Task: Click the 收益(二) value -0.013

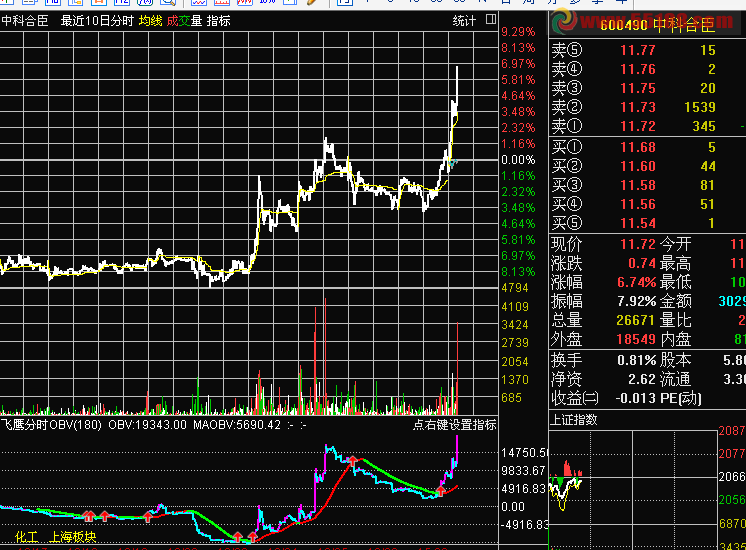Action: pos(635,398)
